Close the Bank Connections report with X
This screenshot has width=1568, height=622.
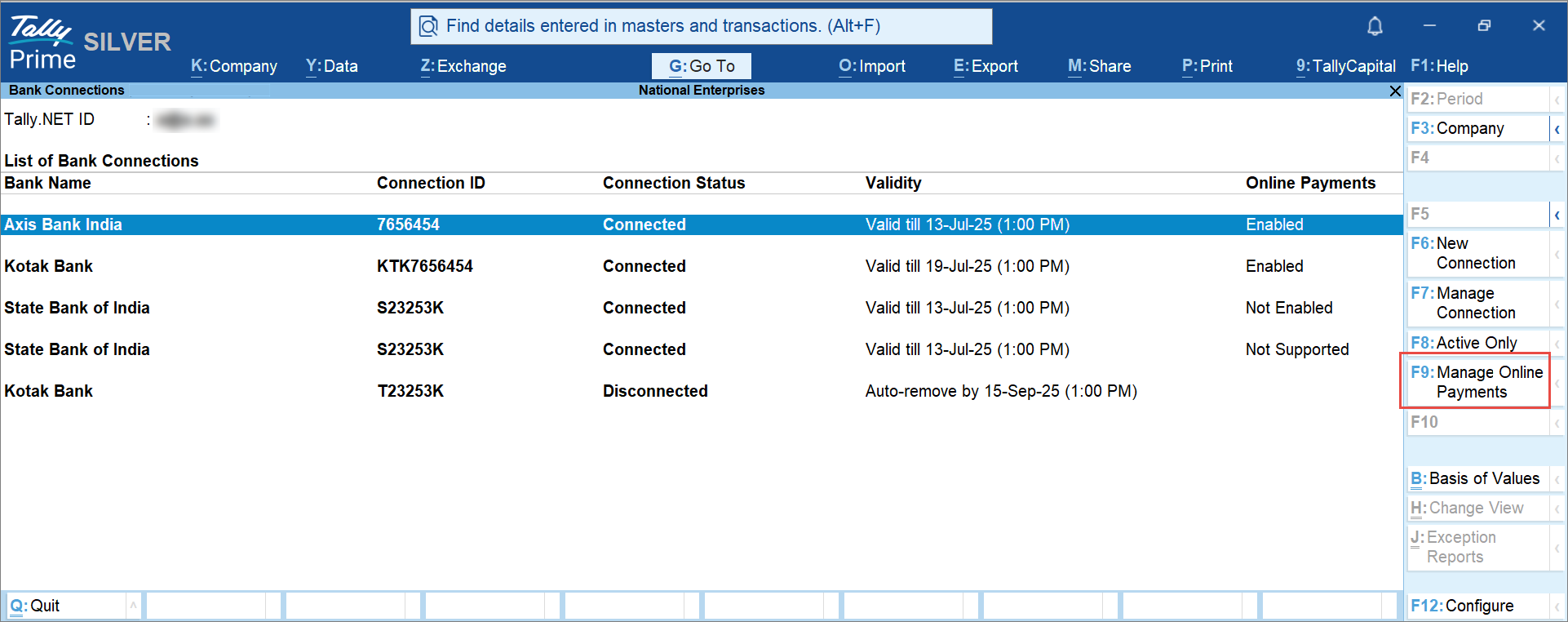(1395, 91)
